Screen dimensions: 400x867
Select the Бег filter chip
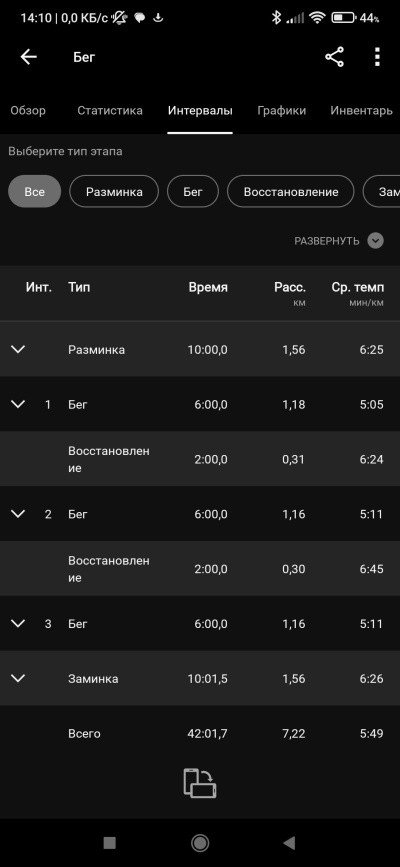click(x=193, y=192)
